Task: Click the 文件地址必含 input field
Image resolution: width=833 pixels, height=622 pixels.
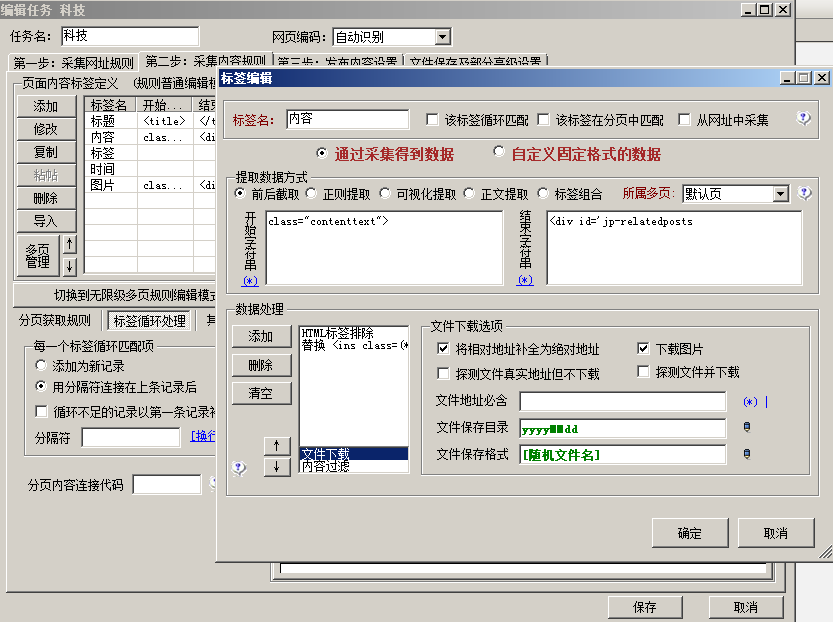Action: click(622, 401)
